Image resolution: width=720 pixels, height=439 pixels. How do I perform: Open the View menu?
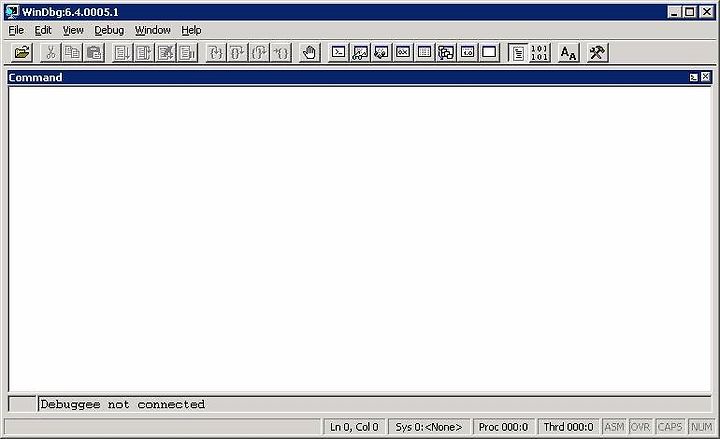(x=73, y=30)
